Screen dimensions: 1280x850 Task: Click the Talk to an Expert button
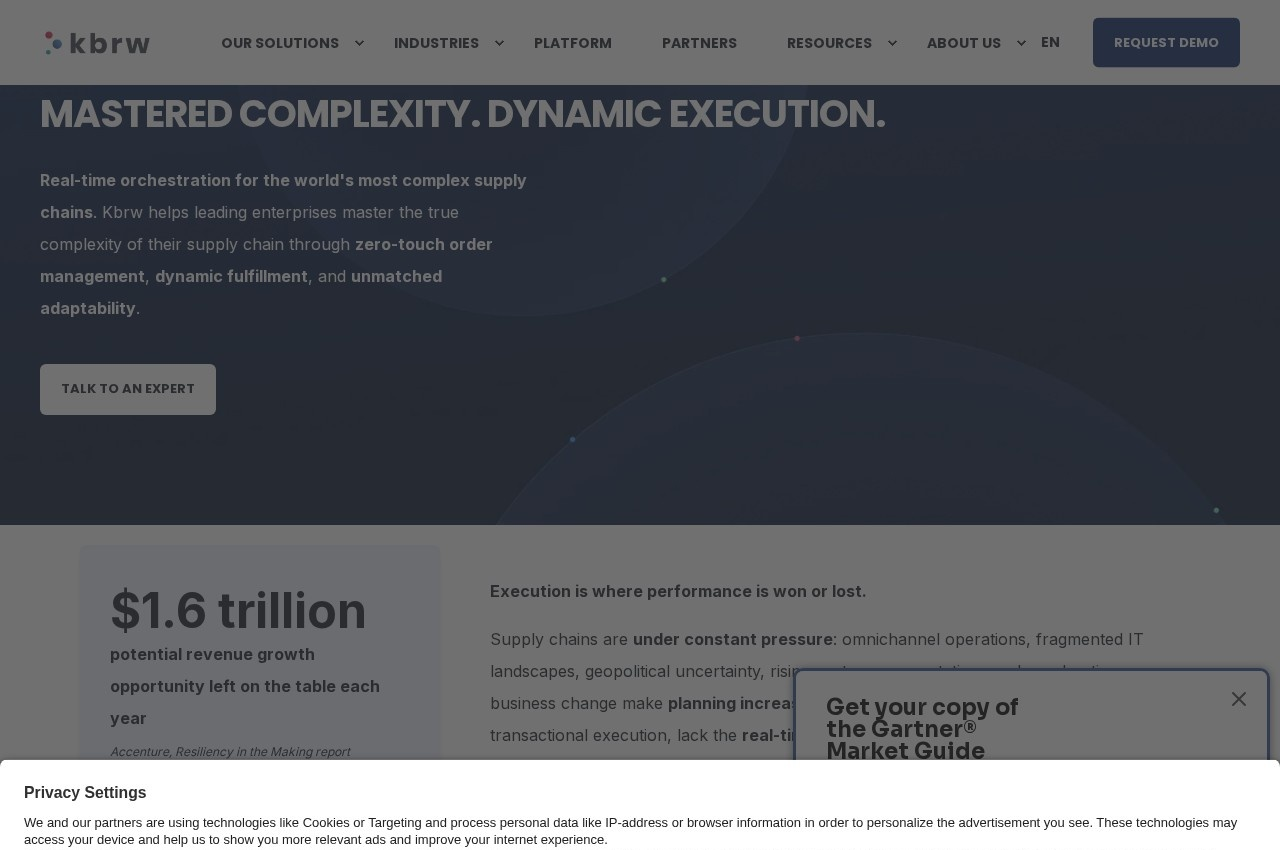click(128, 389)
